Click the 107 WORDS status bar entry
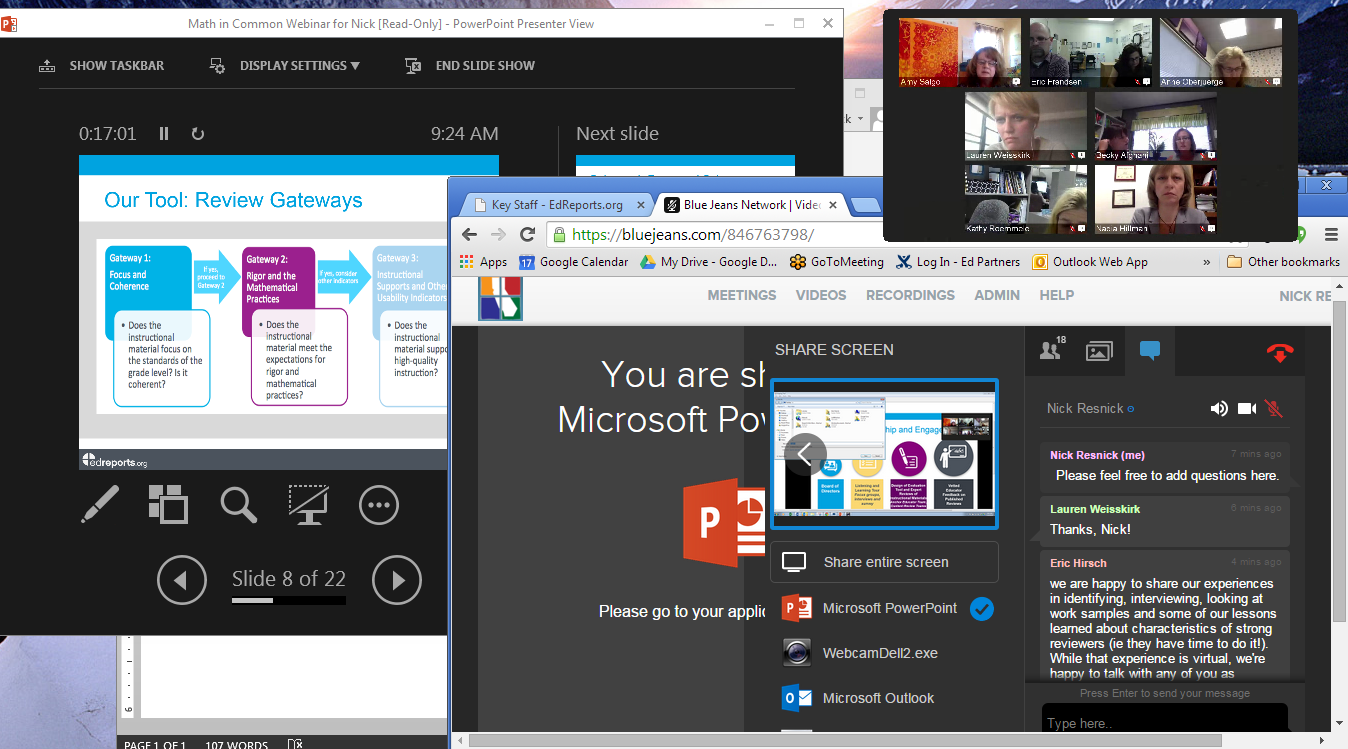The height and width of the screenshot is (749, 1348). (236, 744)
